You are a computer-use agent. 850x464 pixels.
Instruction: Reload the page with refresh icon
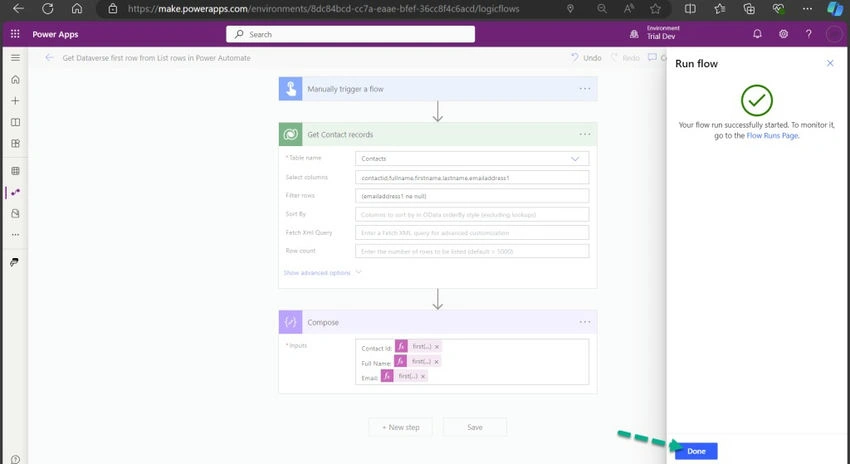tap(48, 9)
